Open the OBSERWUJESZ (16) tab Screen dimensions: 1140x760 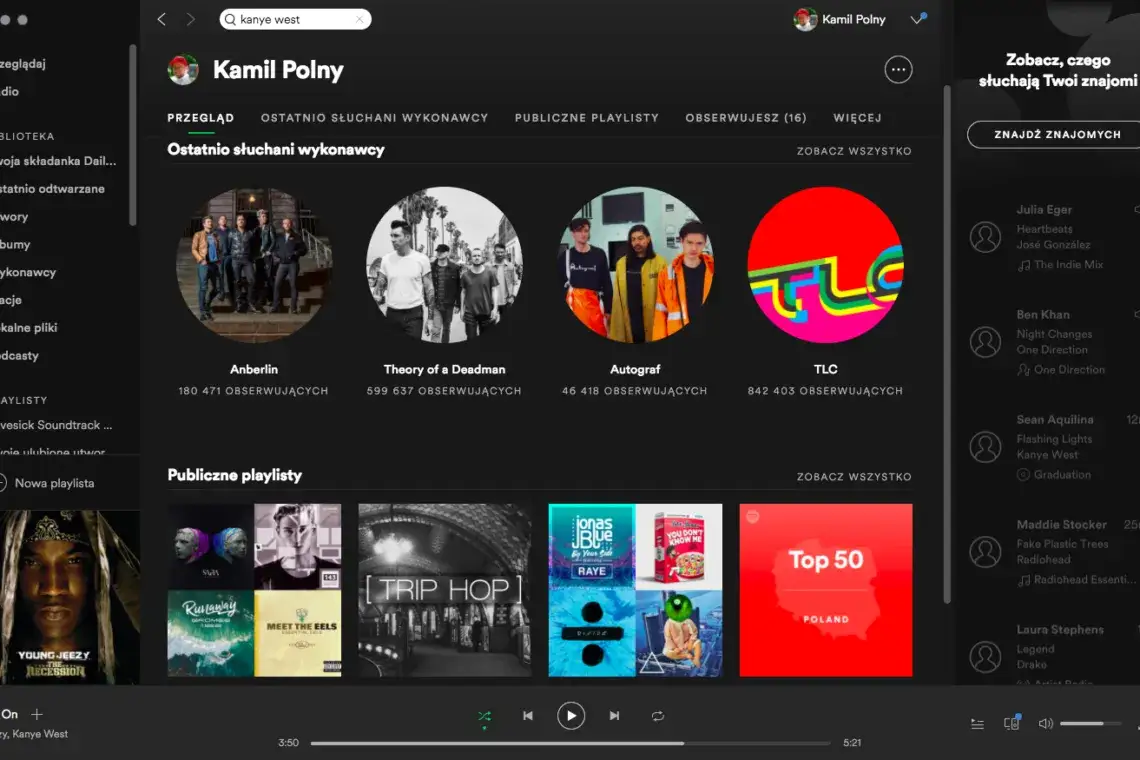pyautogui.click(x=746, y=117)
